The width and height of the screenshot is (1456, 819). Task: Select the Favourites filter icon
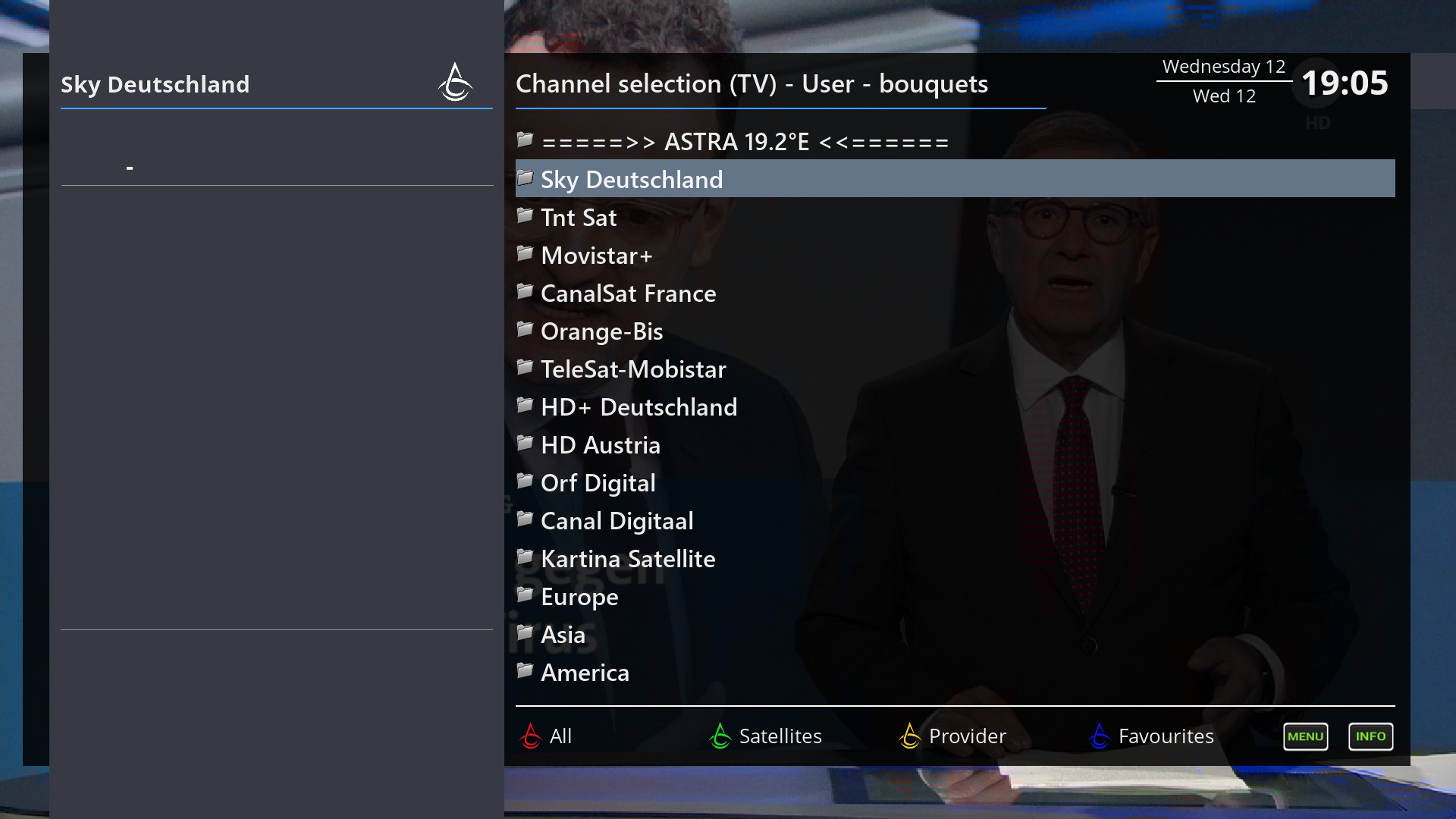click(1100, 735)
